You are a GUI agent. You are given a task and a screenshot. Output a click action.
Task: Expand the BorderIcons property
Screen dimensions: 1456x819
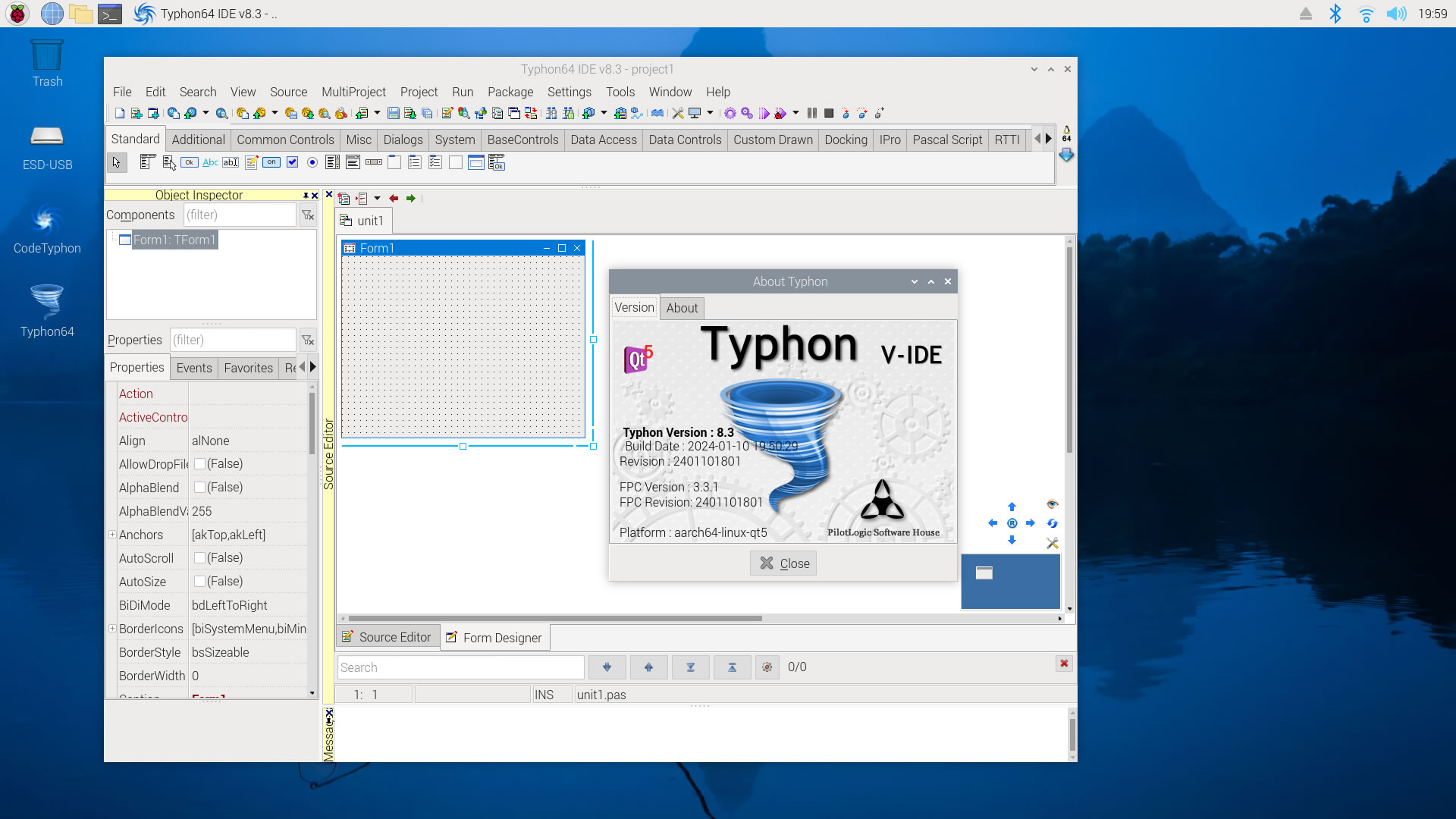(112, 629)
